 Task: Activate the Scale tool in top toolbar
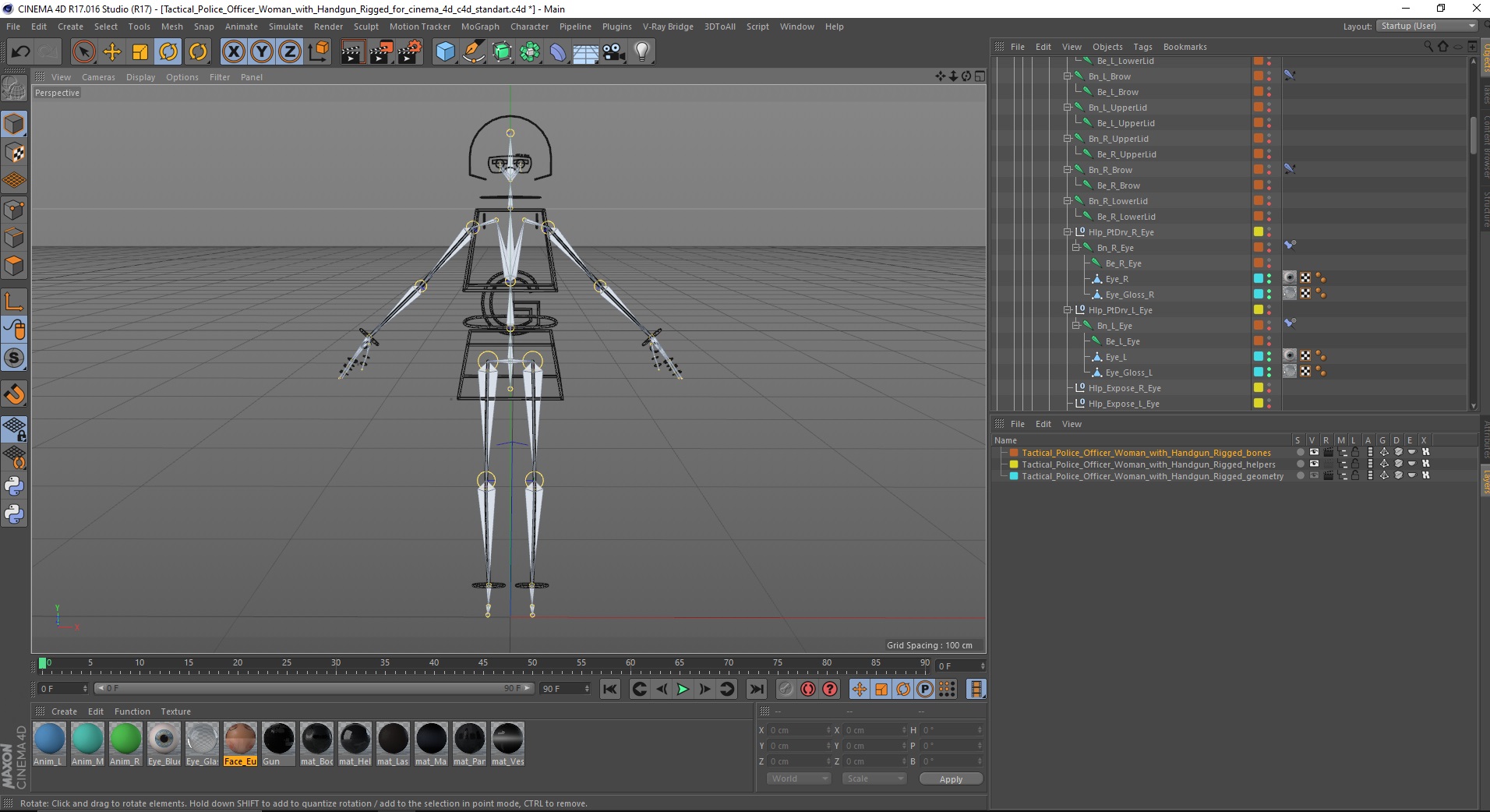[x=140, y=52]
